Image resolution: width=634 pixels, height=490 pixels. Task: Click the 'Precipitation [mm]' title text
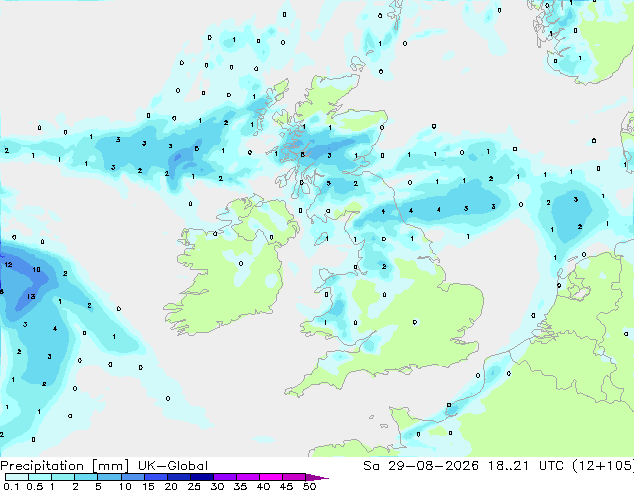(65, 466)
